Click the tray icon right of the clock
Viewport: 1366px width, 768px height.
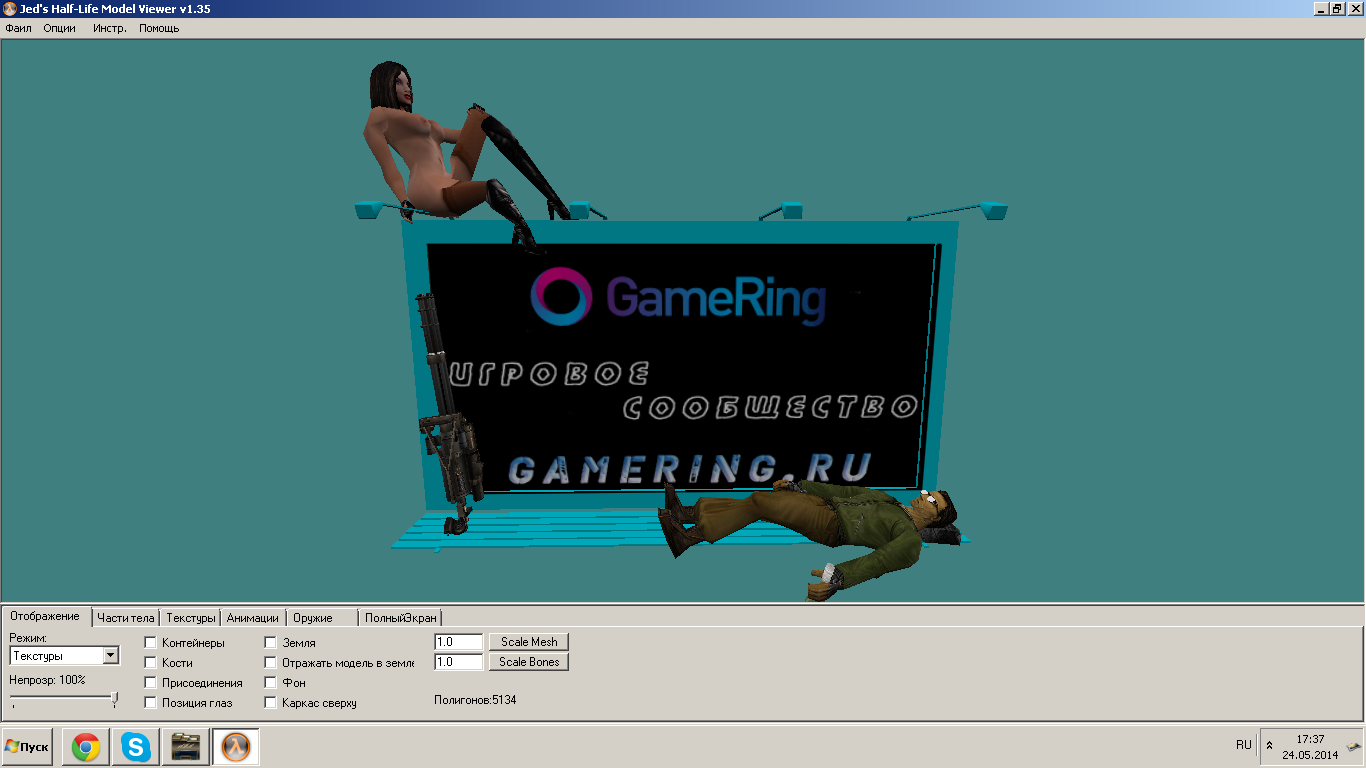pos(1353,746)
